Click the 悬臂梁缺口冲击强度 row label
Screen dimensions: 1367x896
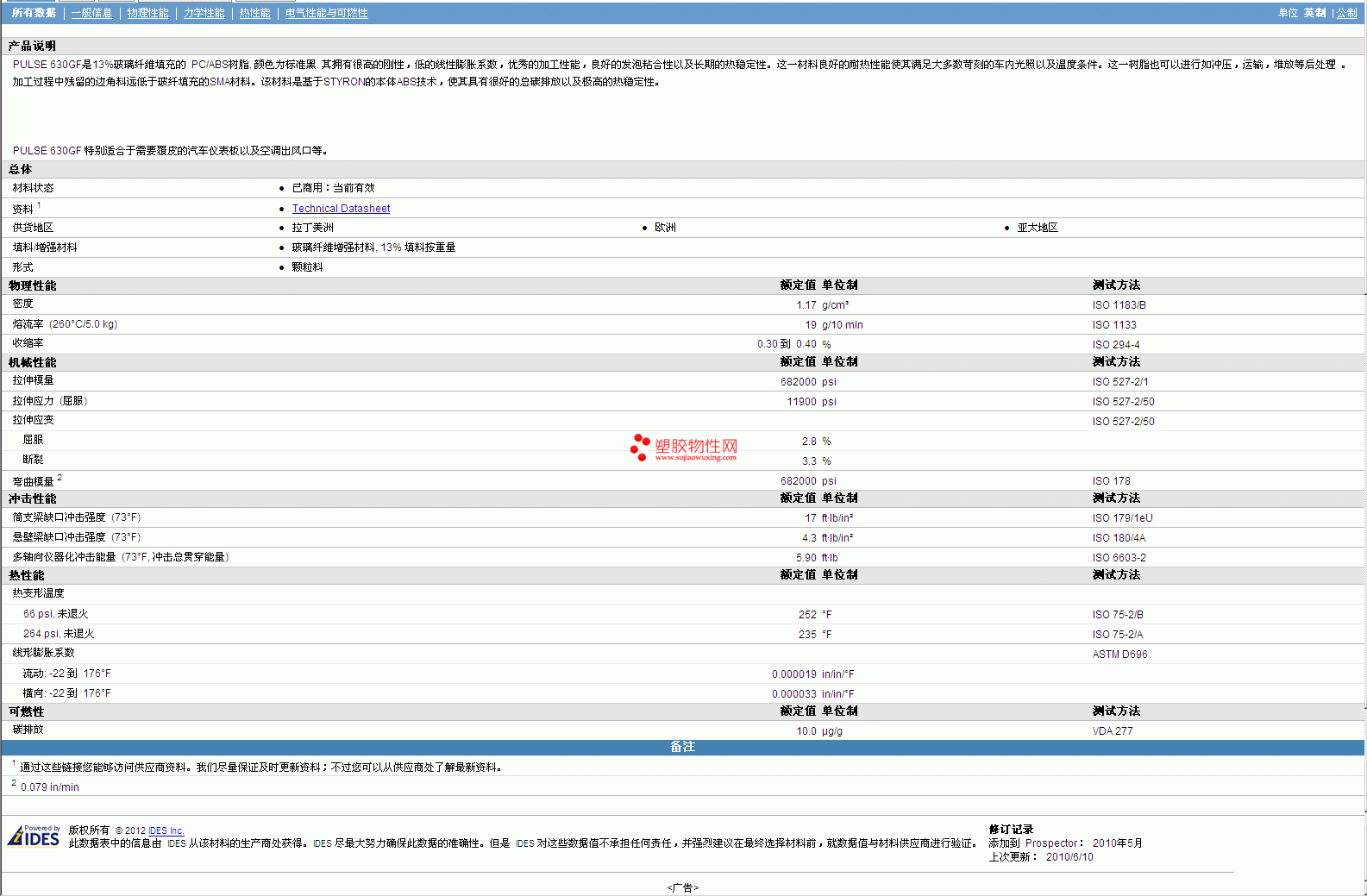76,537
